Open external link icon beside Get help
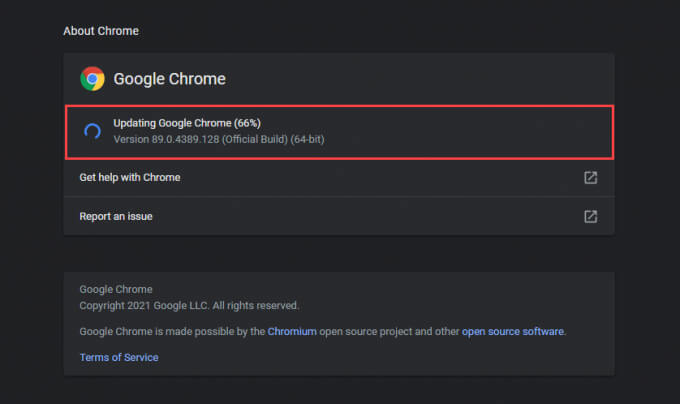680x404 pixels. click(x=590, y=178)
